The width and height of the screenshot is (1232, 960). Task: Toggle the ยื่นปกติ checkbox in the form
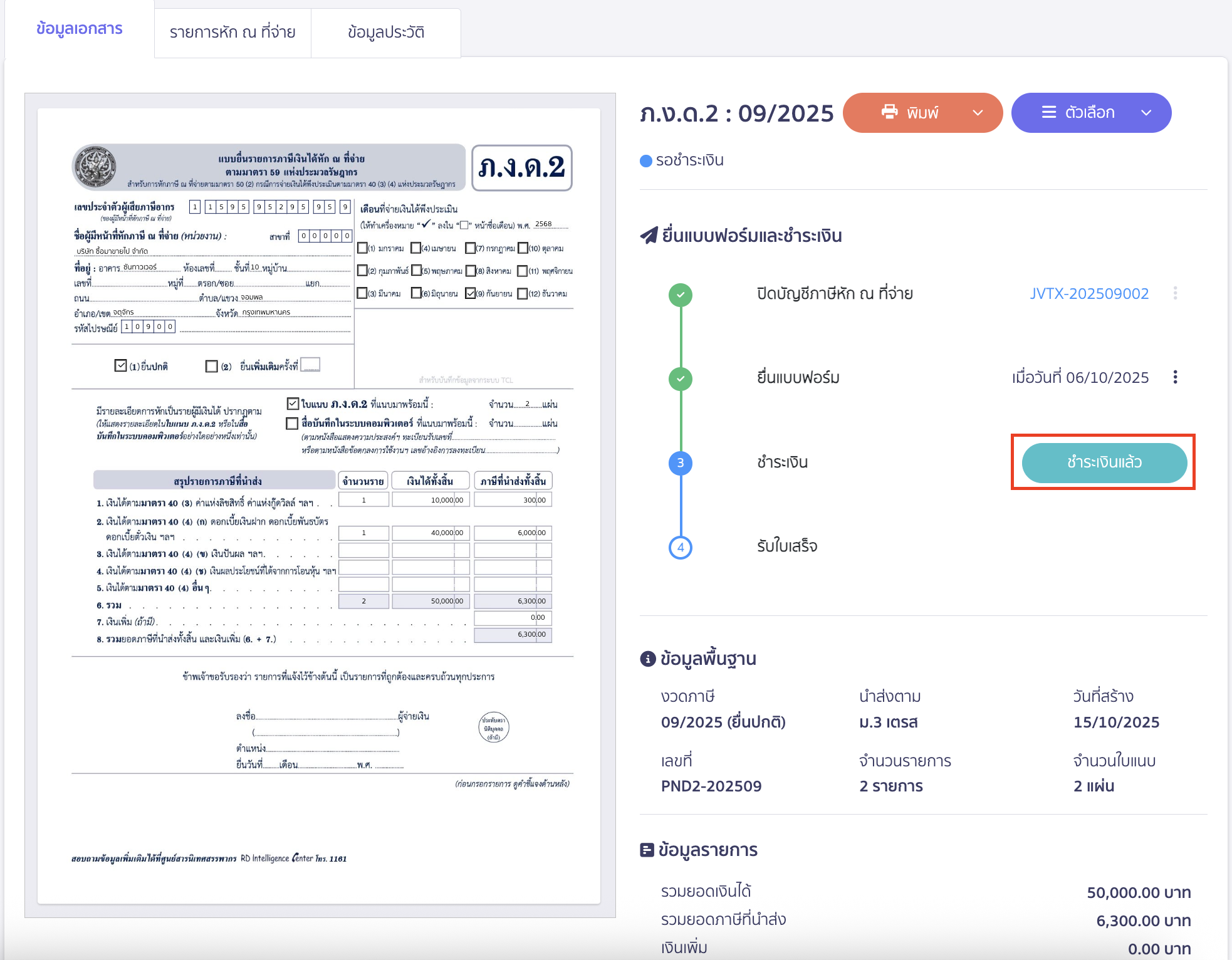121,365
